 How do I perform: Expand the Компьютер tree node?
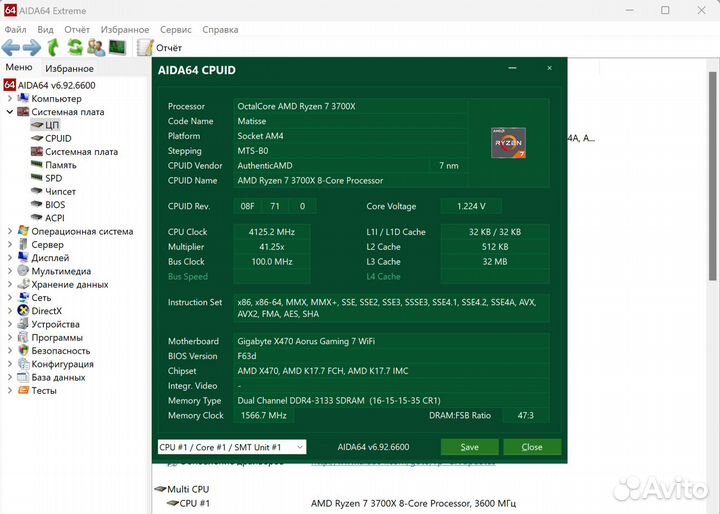(10, 98)
